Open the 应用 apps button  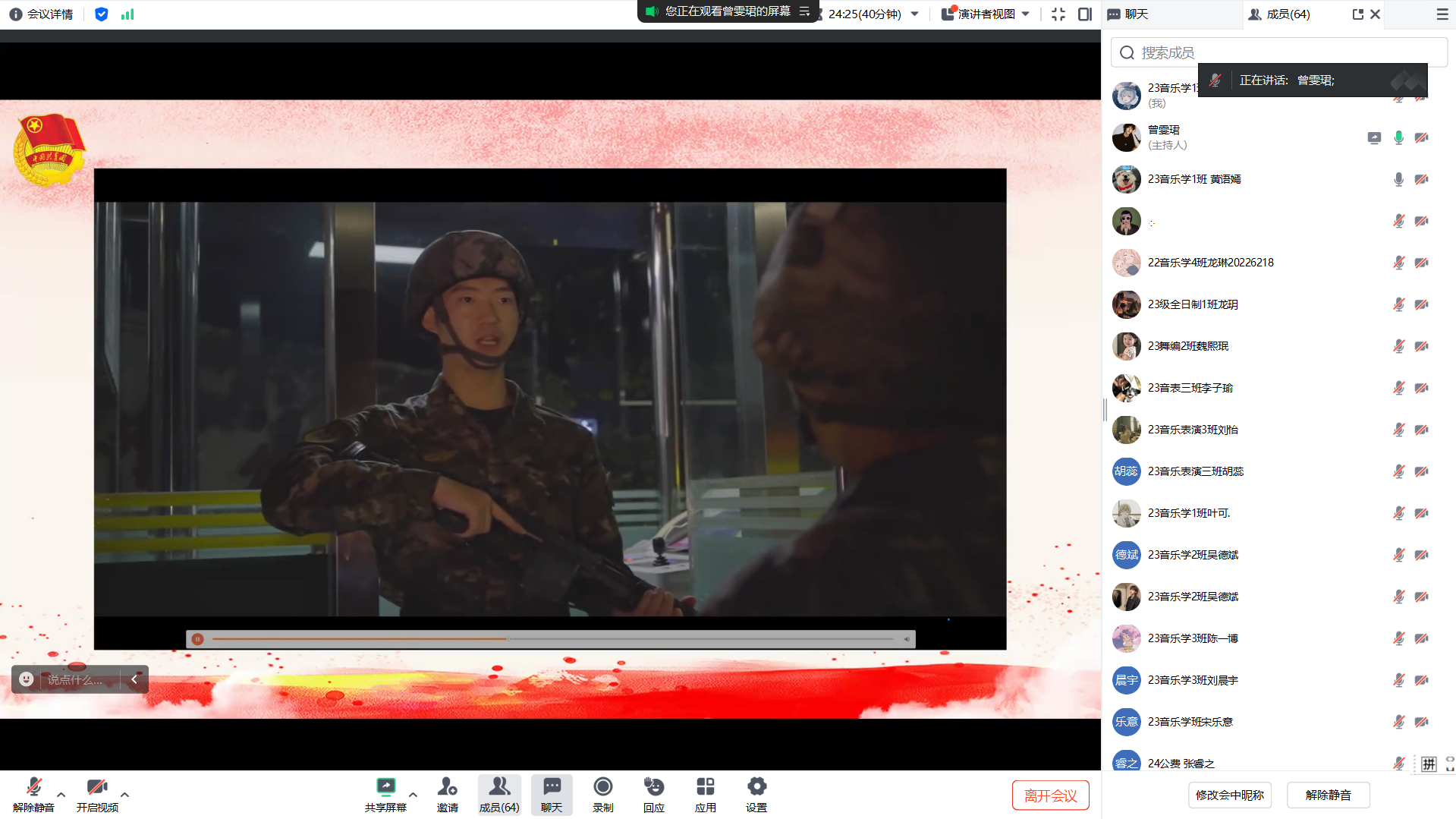point(706,795)
